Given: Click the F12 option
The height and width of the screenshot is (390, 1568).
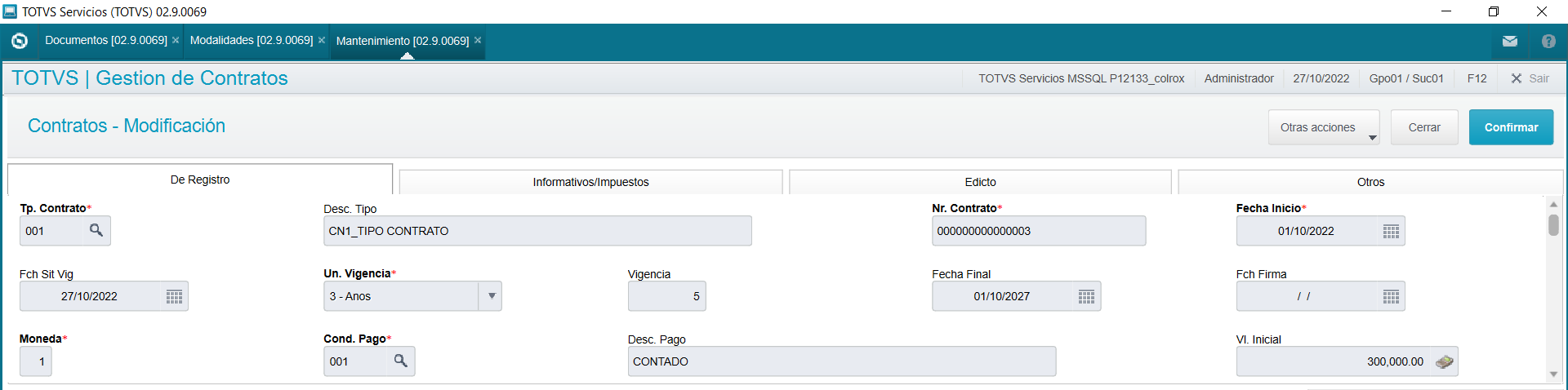Looking at the screenshot, I should [1477, 78].
